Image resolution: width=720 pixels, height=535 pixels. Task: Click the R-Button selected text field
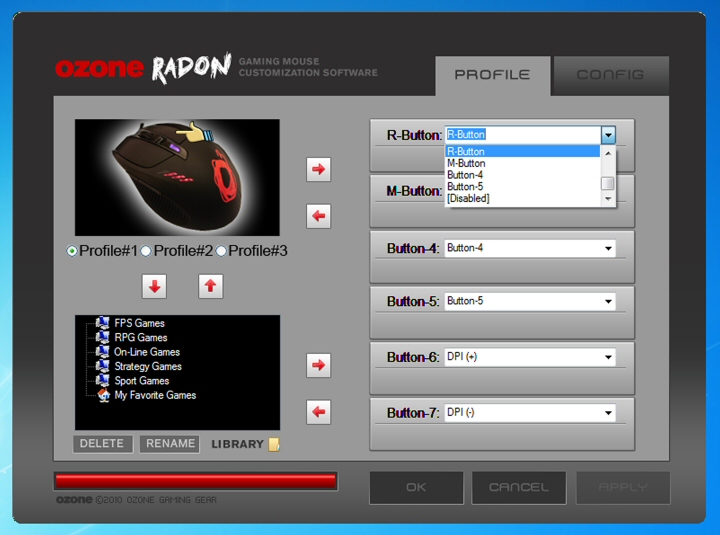click(523, 135)
